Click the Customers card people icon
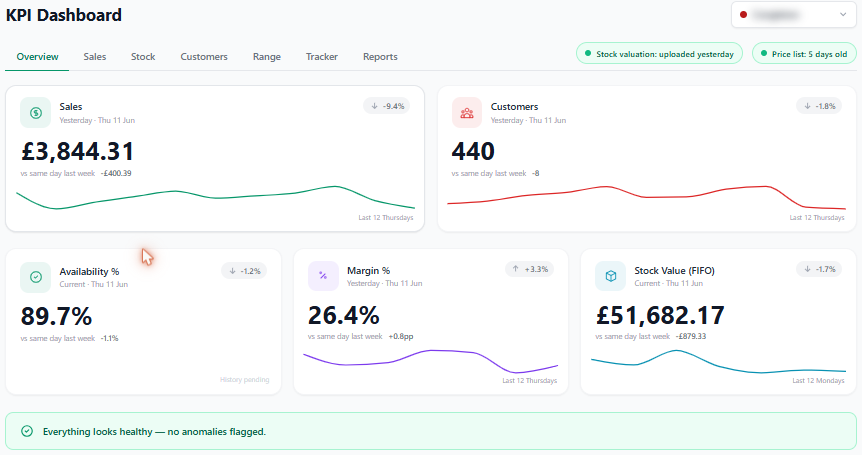Screen dimensions: 862x455 point(467,113)
